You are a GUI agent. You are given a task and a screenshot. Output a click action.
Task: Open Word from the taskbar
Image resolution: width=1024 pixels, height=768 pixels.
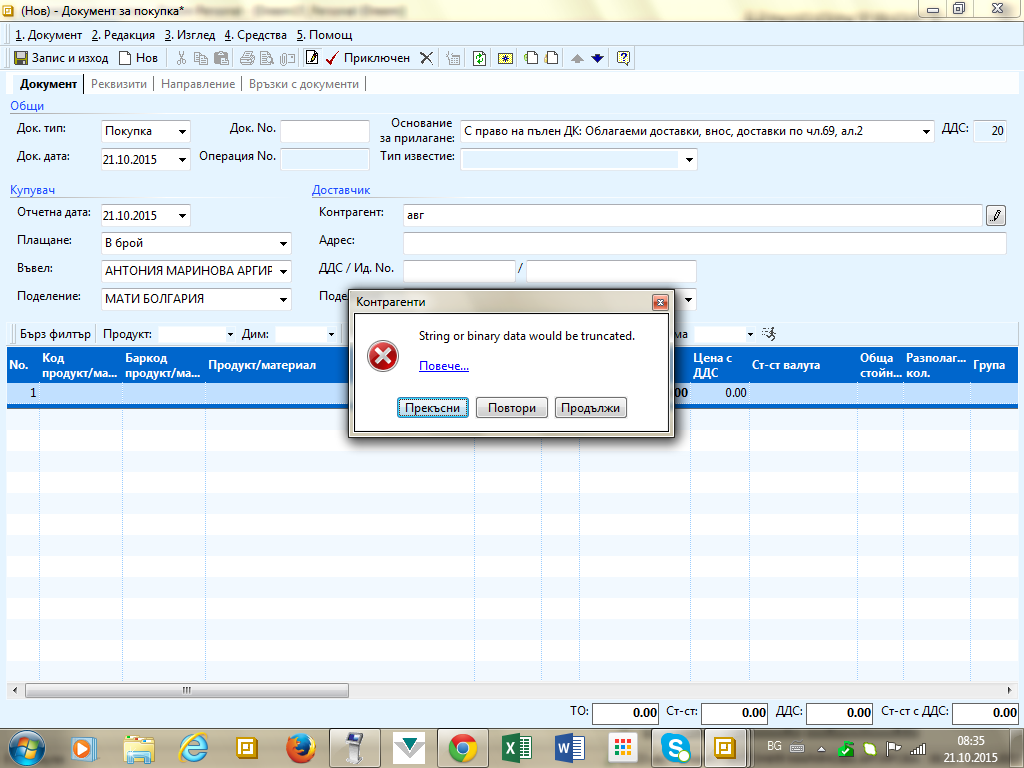point(569,748)
